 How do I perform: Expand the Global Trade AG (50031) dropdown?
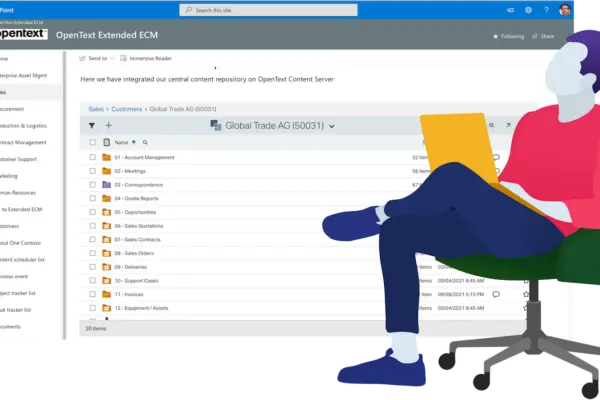pos(331,126)
